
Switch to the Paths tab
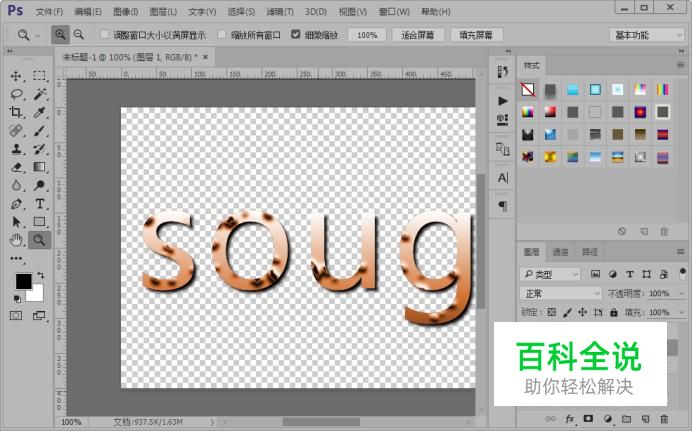click(x=590, y=252)
